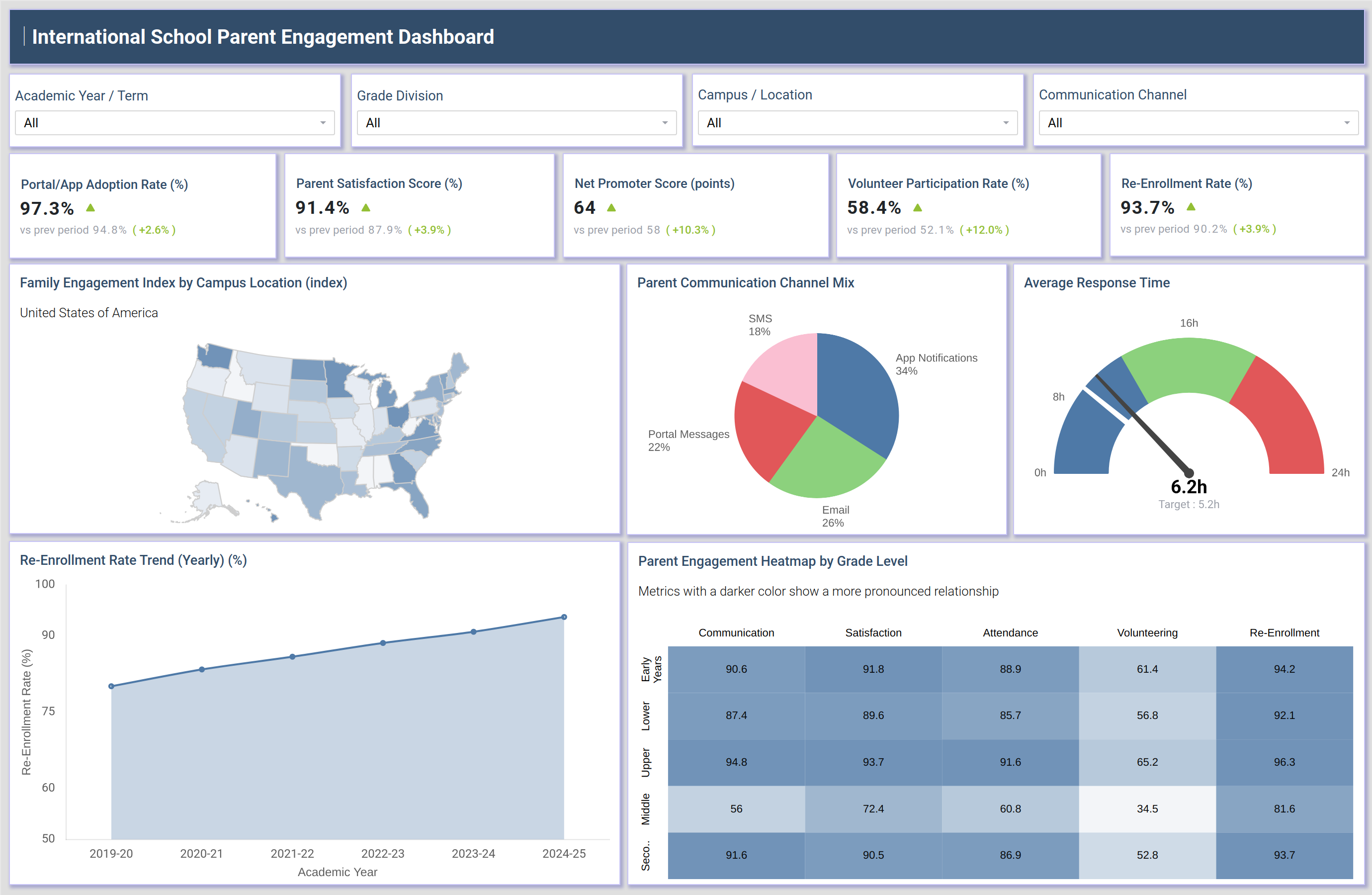This screenshot has width=1372, height=895.
Task: Click the Middle Re-Enrollment cell 81.6
Action: 1285,808
